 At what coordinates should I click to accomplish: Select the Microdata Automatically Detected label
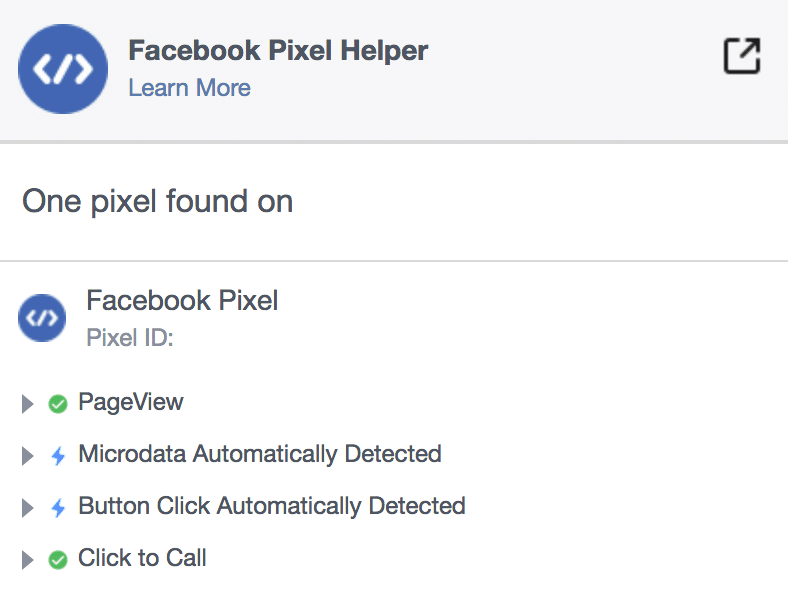[x=260, y=454]
